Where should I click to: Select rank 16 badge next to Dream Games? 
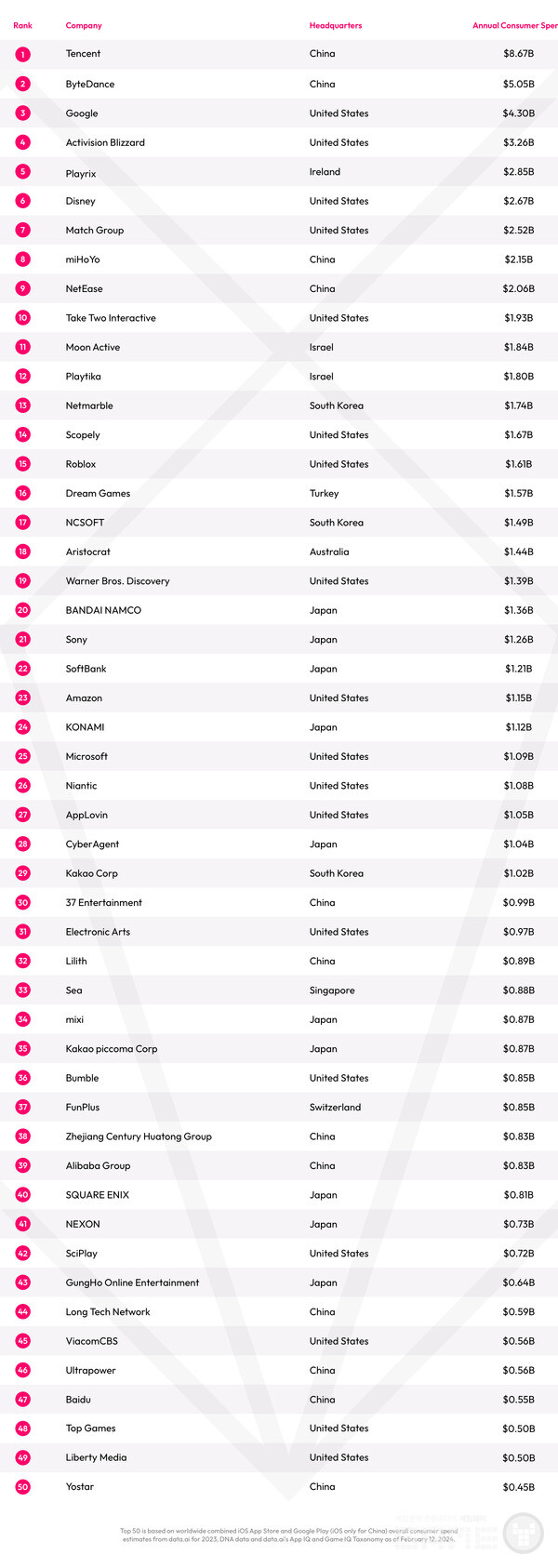pyautogui.click(x=22, y=493)
